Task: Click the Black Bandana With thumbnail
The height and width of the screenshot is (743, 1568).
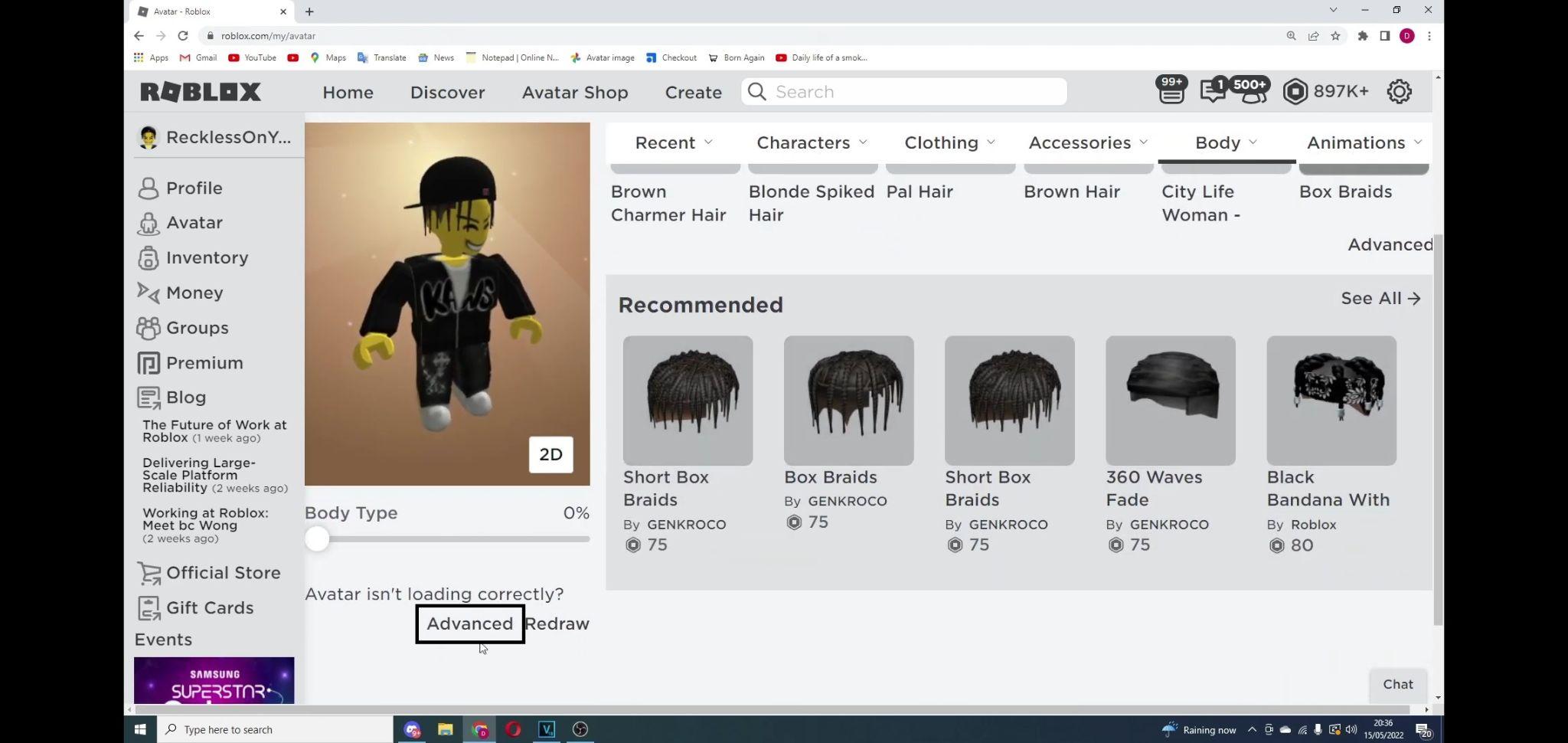Action: 1331,400
